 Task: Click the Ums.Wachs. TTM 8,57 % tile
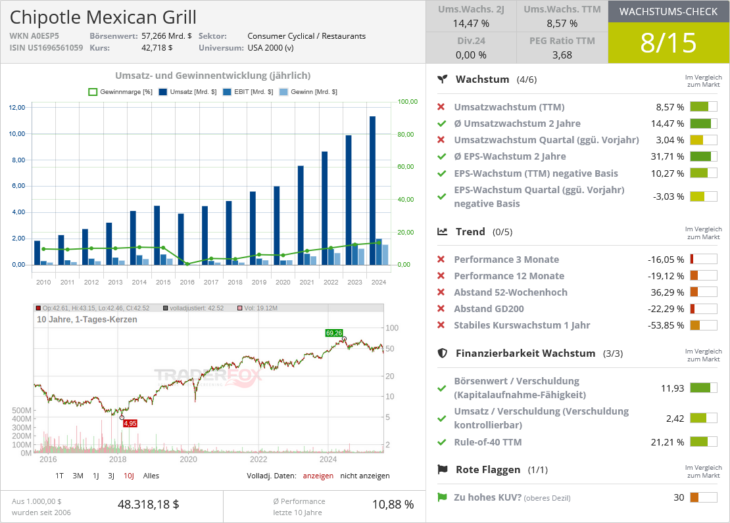tap(562, 16)
